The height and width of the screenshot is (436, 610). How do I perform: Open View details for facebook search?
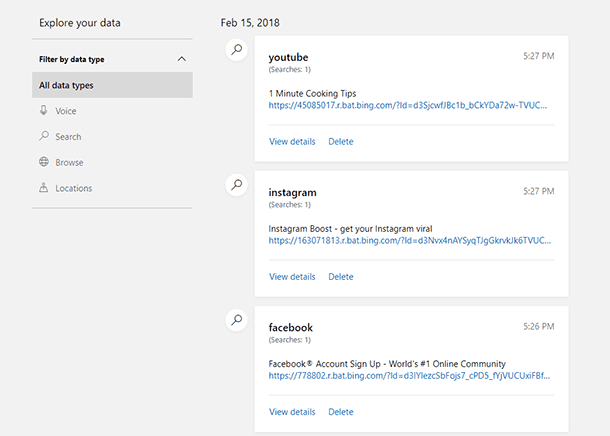tap(292, 412)
